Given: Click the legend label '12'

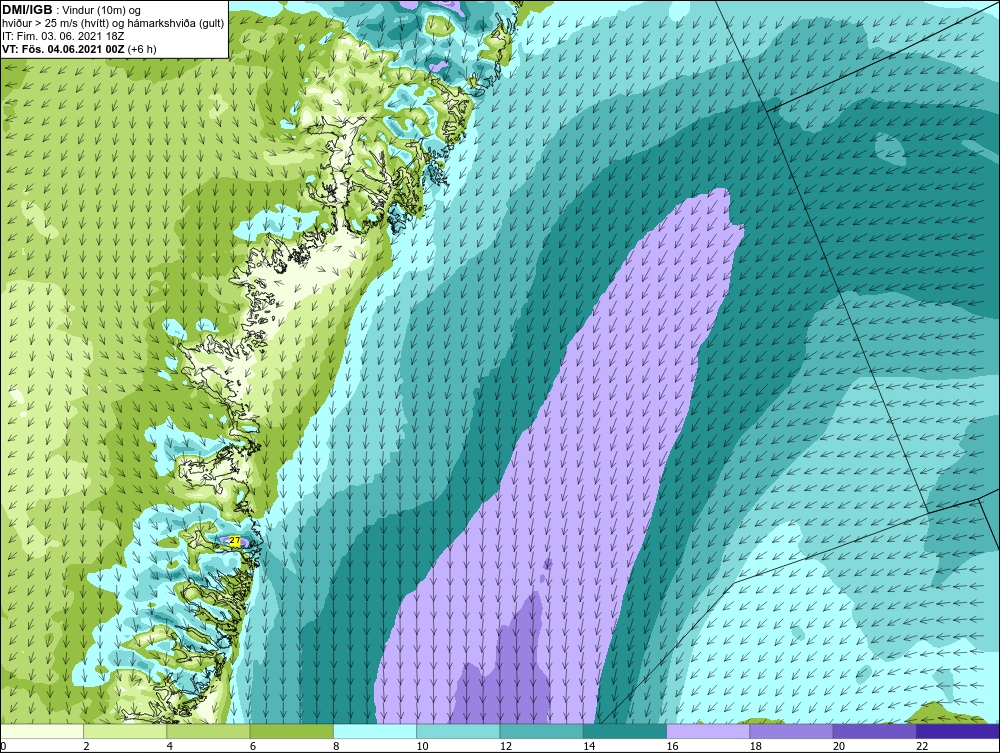Looking at the screenshot, I should [x=505, y=747].
